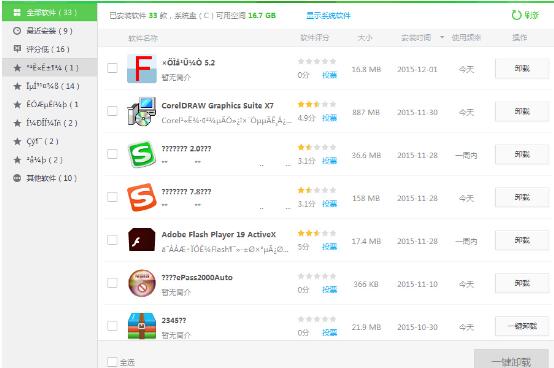Screen dimensions: 554x368
Task: Open the first starred category with (2) items
Action: (x=49, y=123)
